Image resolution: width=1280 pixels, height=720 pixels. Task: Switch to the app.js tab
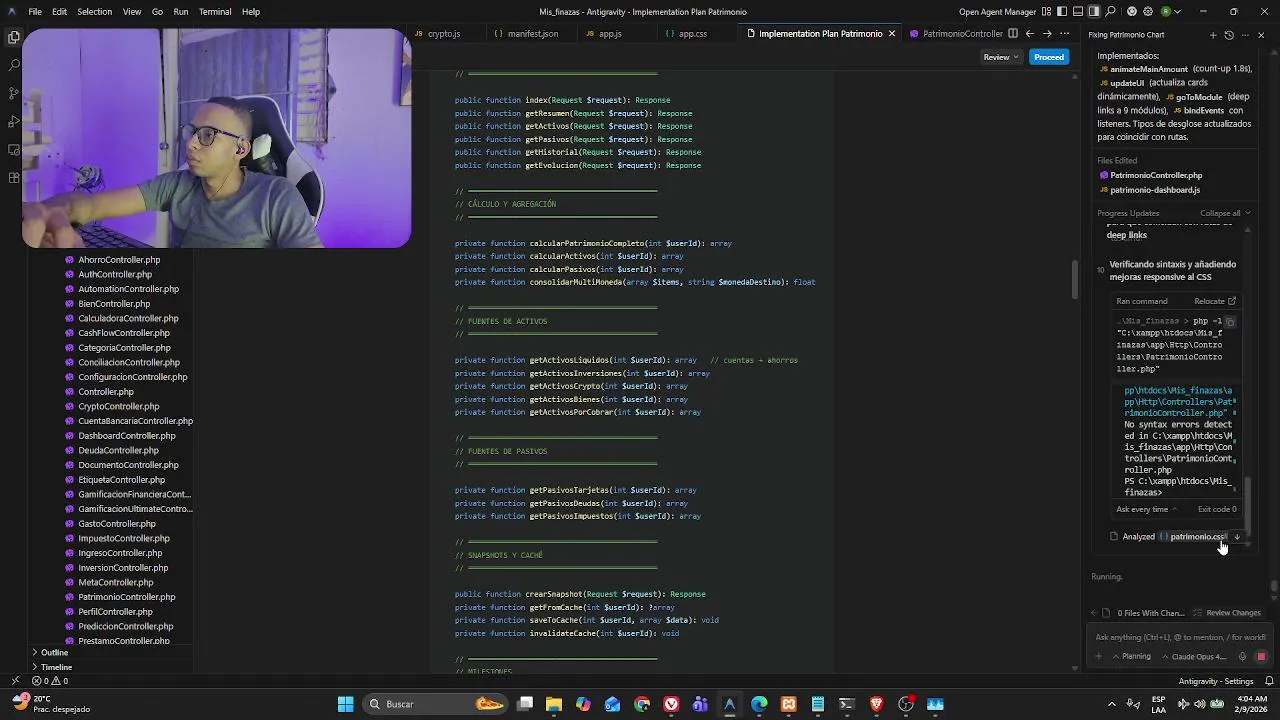[x=610, y=34]
